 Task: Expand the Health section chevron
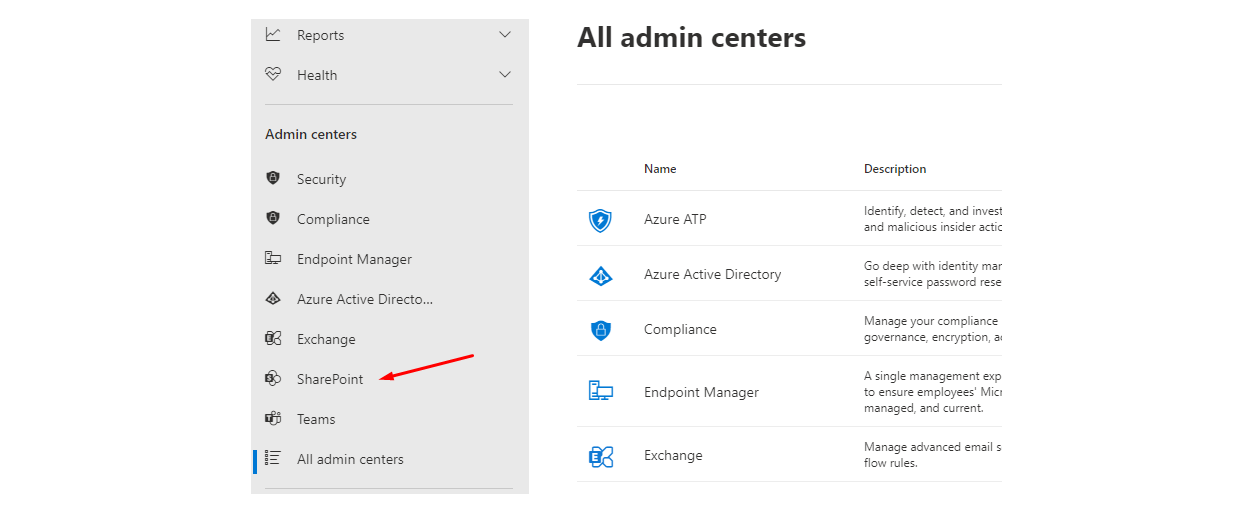pyautogui.click(x=505, y=75)
